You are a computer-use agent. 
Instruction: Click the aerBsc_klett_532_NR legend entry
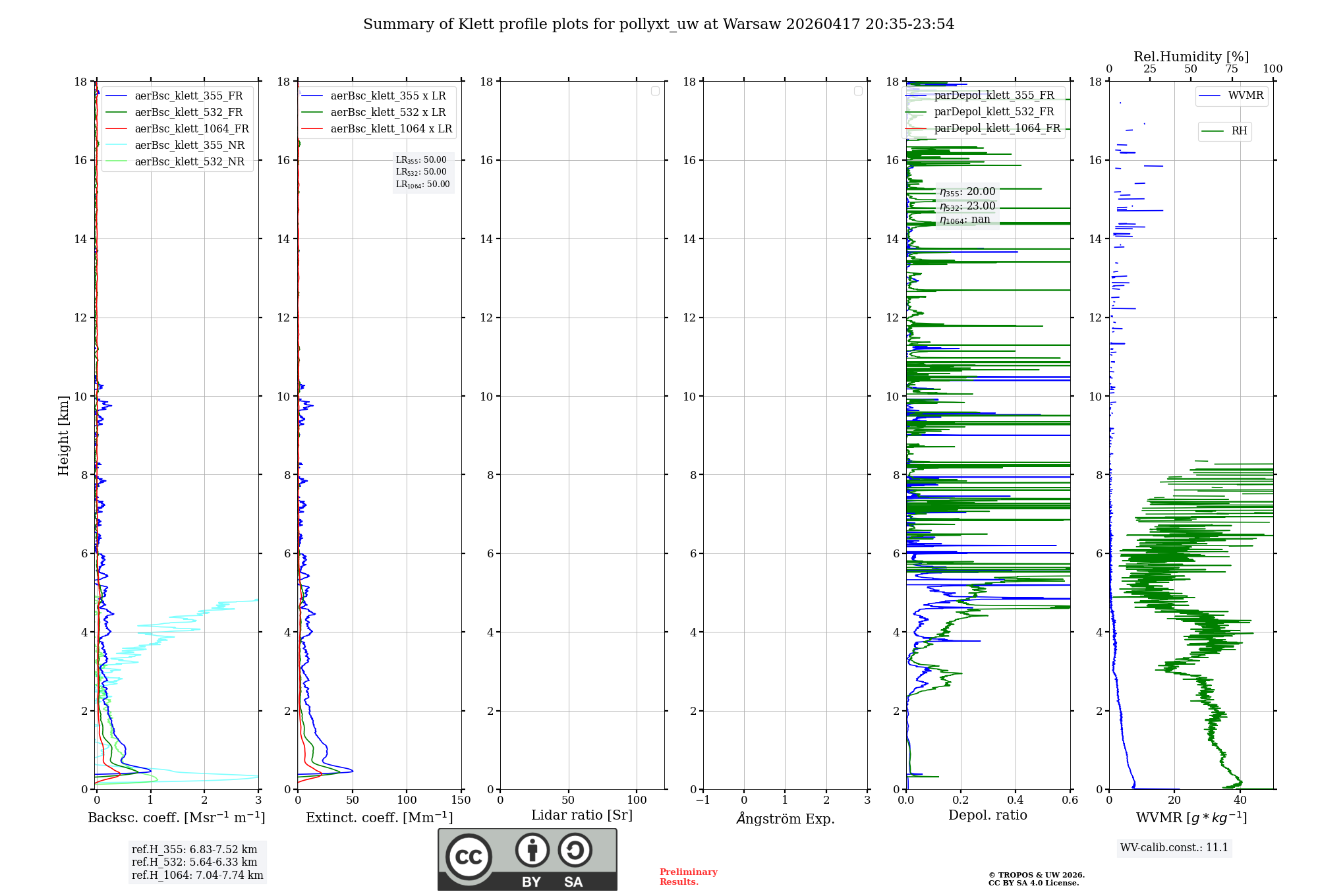coord(189,162)
